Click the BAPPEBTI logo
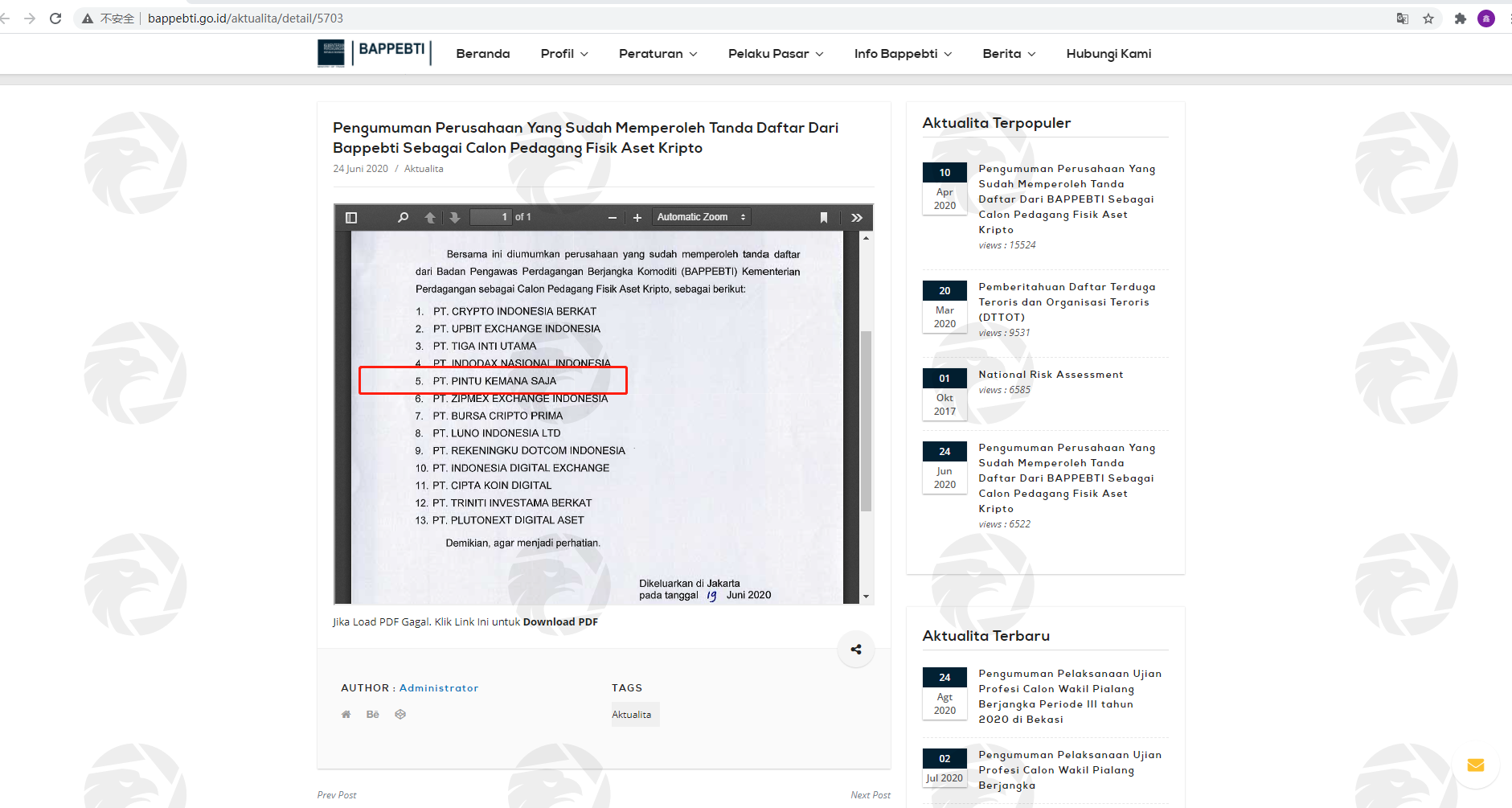The width and height of the screenshot is (1512, 808). pyautogui.click(x=375, y=53)
